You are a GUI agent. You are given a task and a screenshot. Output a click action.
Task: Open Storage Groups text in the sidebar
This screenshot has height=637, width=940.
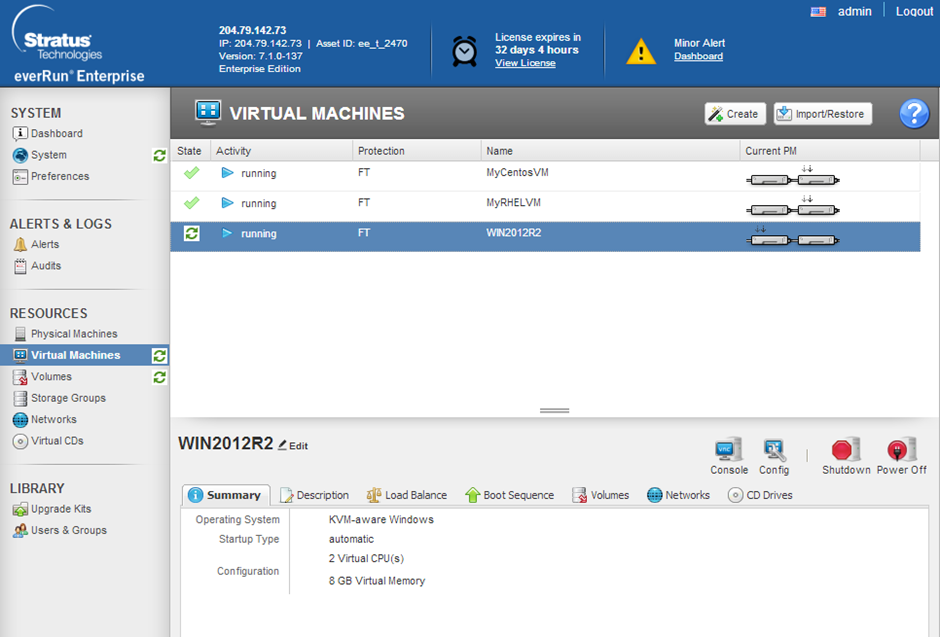click(68, 398)
